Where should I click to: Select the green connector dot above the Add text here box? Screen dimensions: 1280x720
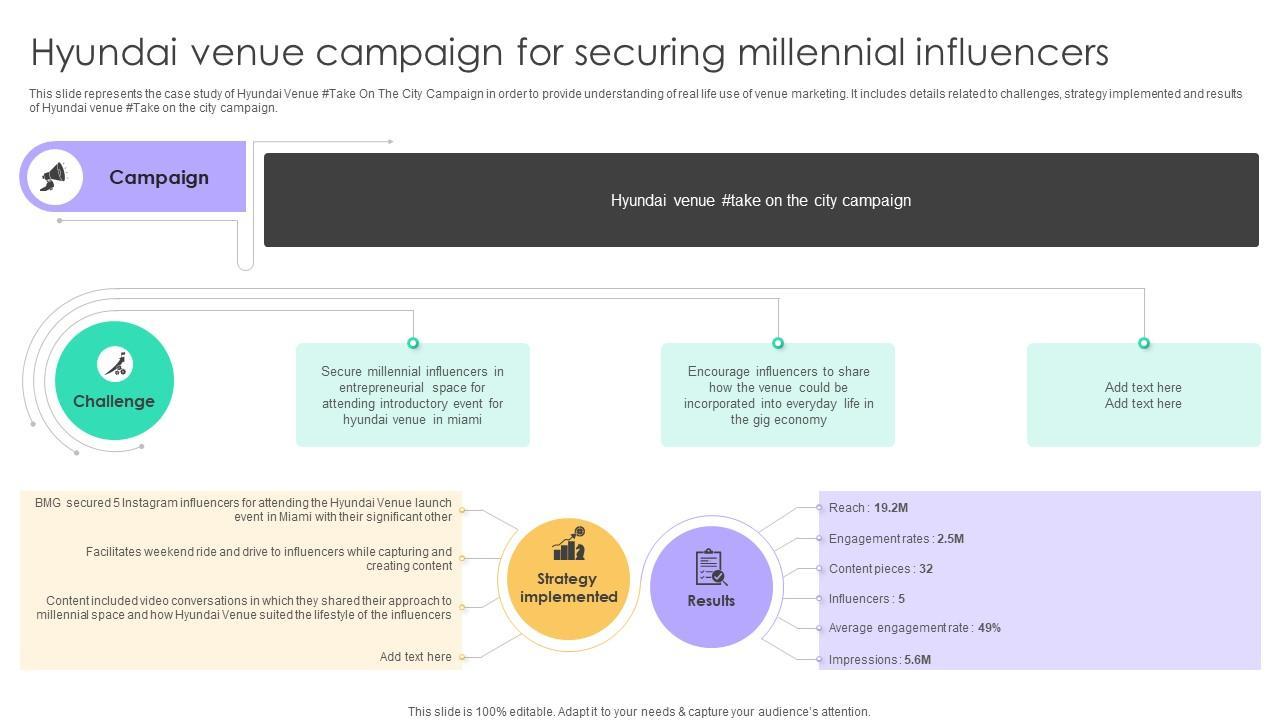click(x=1144, y=343)
